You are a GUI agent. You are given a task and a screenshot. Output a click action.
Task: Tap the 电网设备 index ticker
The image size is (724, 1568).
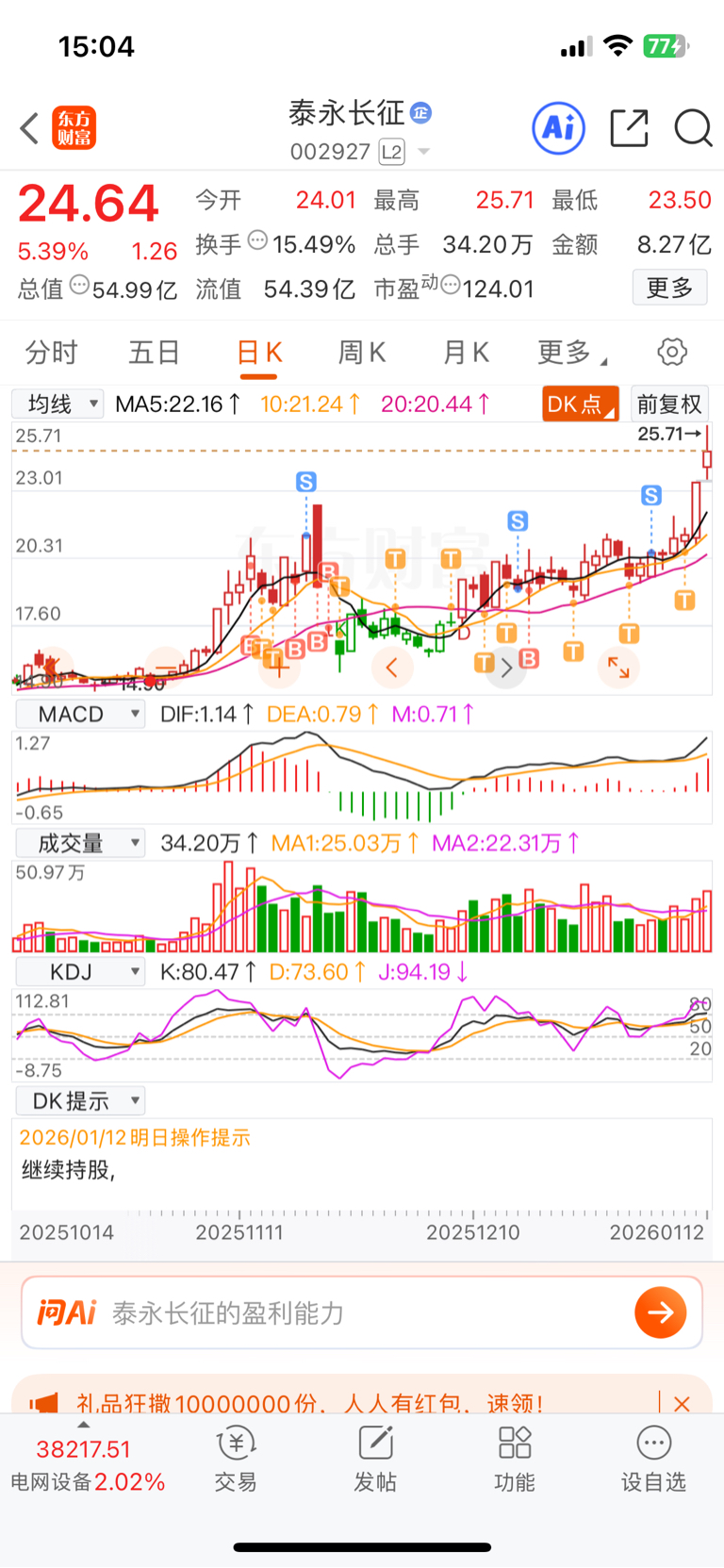pyautogui.click(x=88, y=1465)
